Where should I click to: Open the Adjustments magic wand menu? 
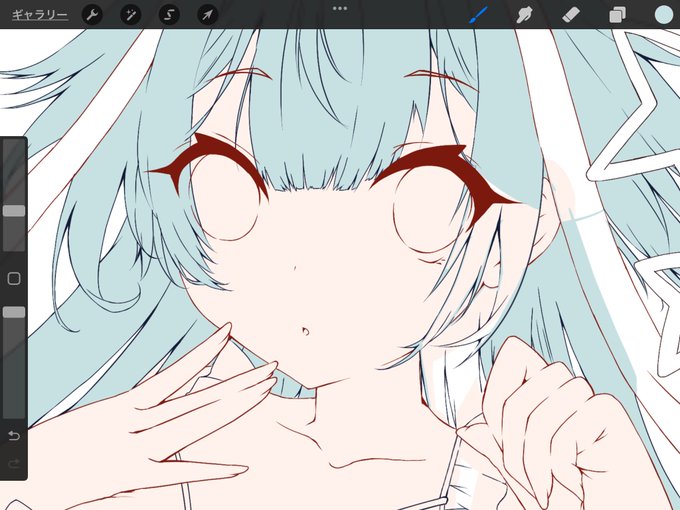coord(131,15)
